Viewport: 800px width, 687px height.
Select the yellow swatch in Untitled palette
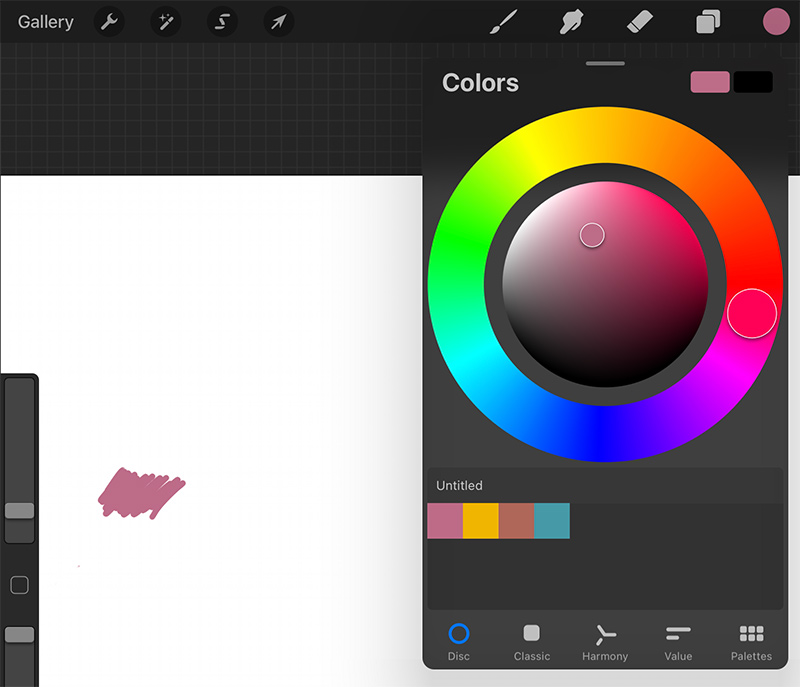point(481,521)
